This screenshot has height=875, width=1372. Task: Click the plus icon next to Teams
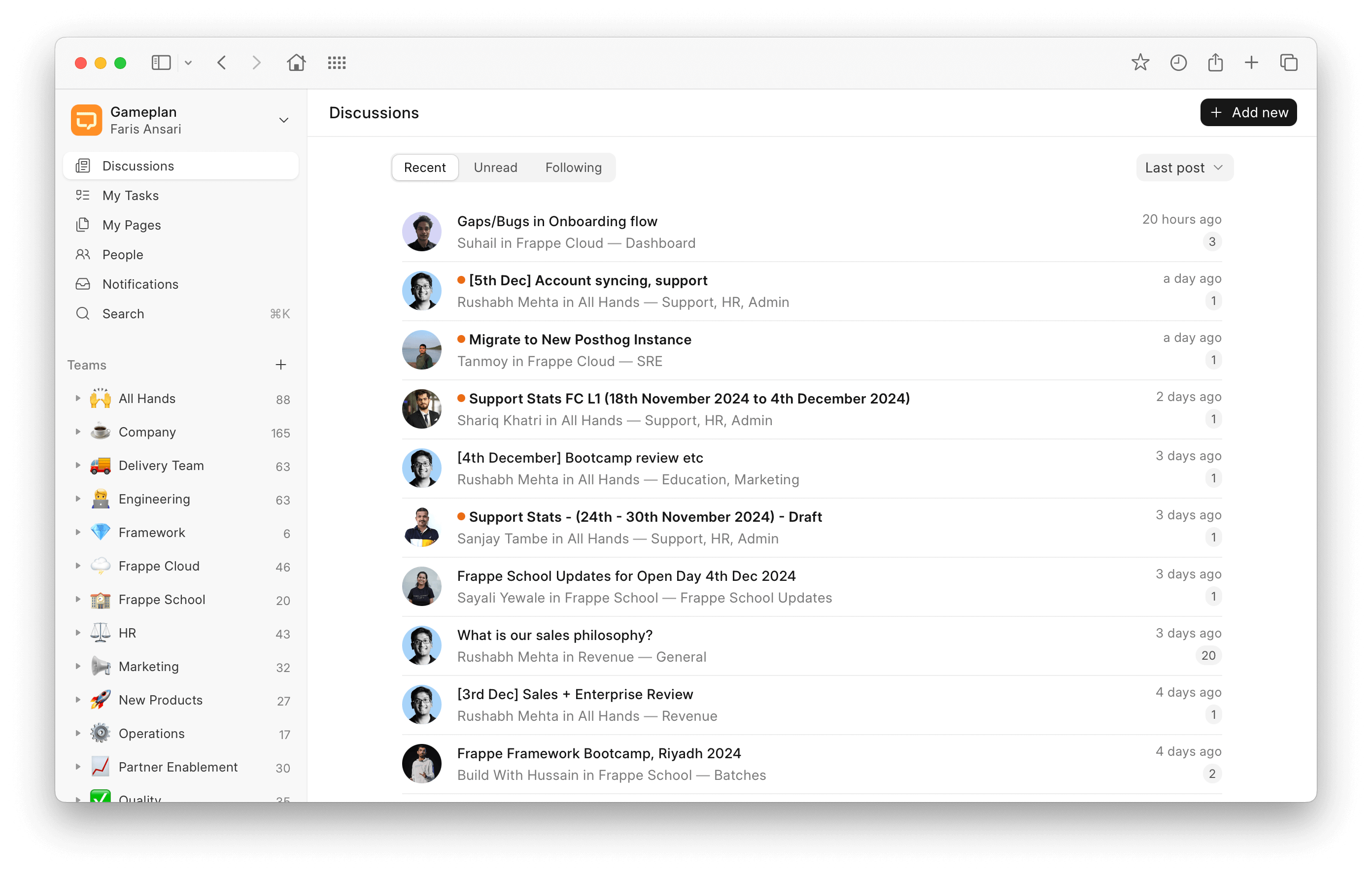pos(280,365)
